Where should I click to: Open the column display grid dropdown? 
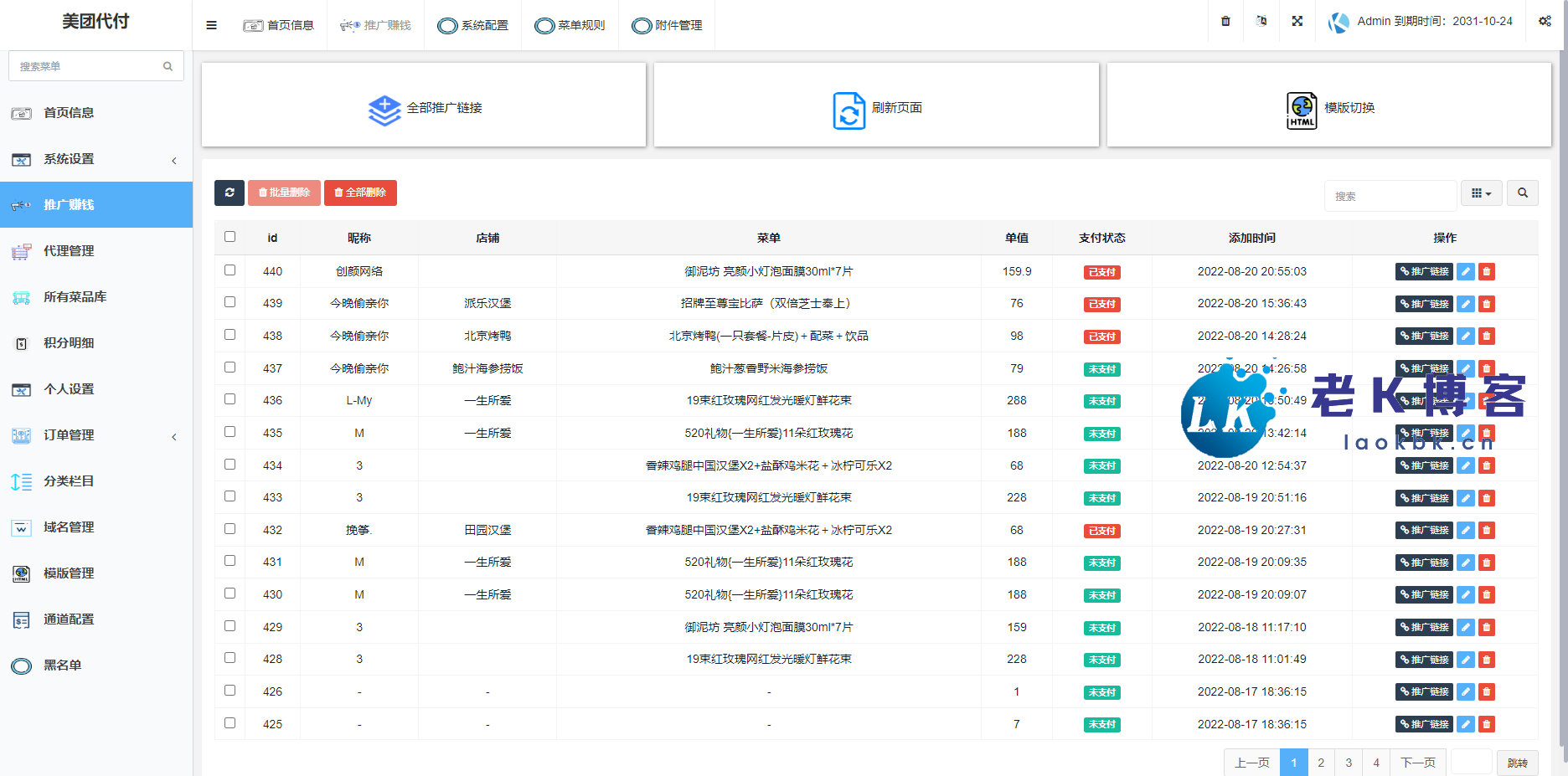coord(1481,193)
